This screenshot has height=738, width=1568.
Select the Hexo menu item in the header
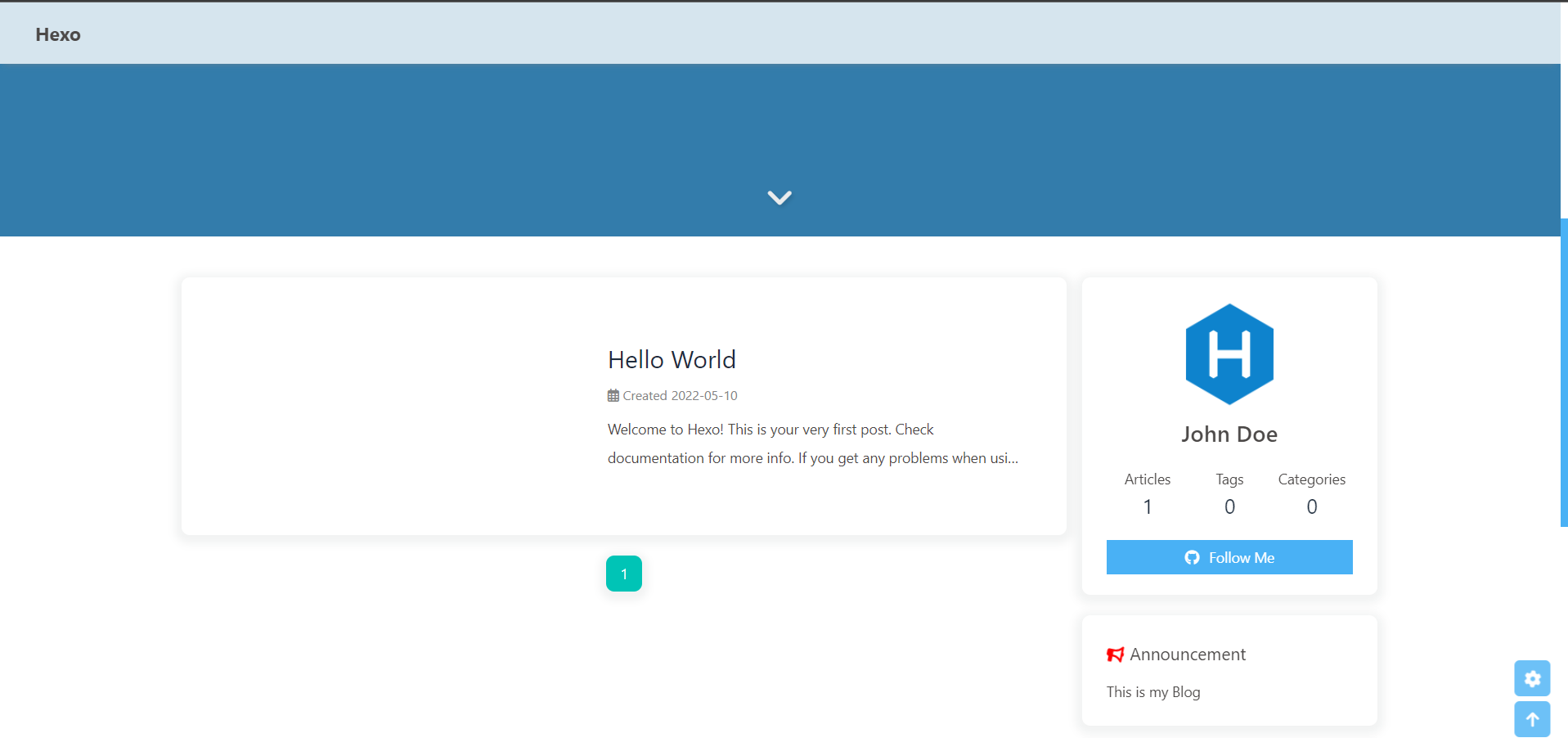coord(57,34)
